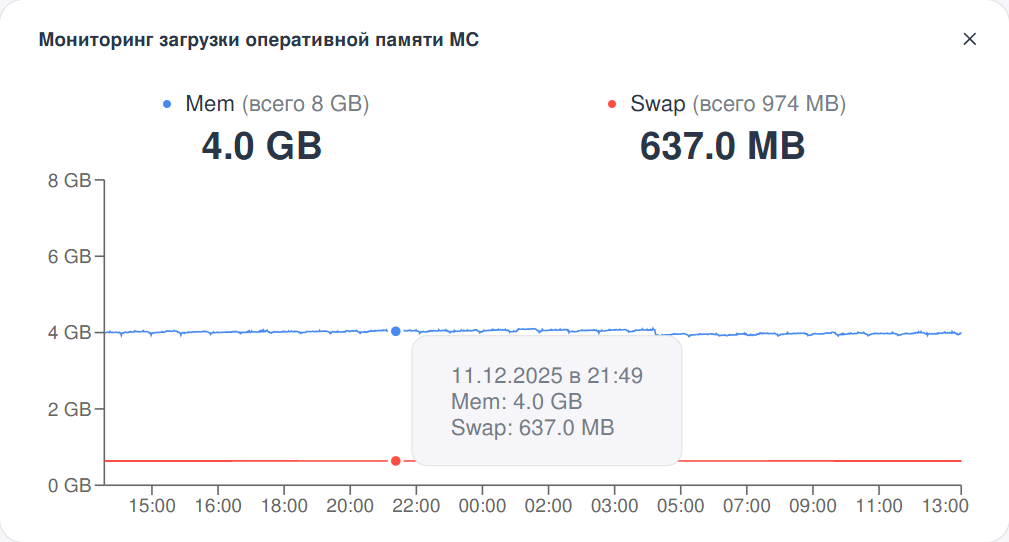
Task: Click the dialog title about memory monitoring
Action: coord(258,40)
